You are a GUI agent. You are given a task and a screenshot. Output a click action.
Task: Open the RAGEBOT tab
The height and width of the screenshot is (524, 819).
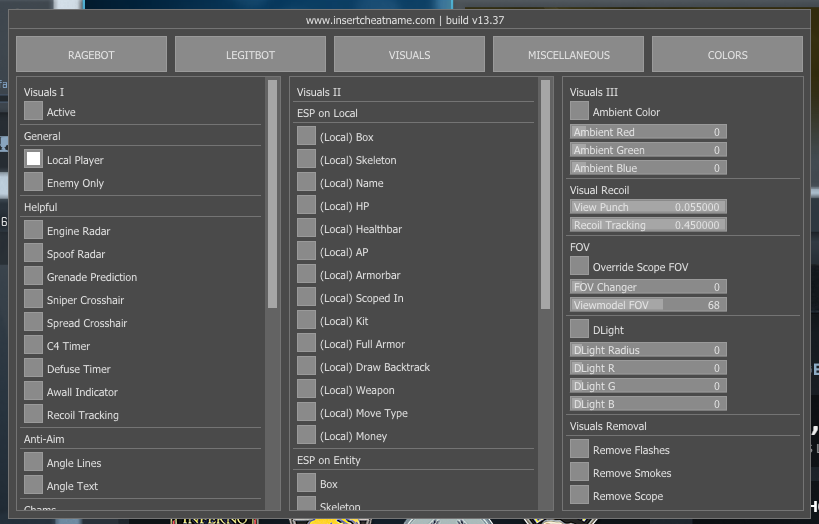[x=91, y=55]
